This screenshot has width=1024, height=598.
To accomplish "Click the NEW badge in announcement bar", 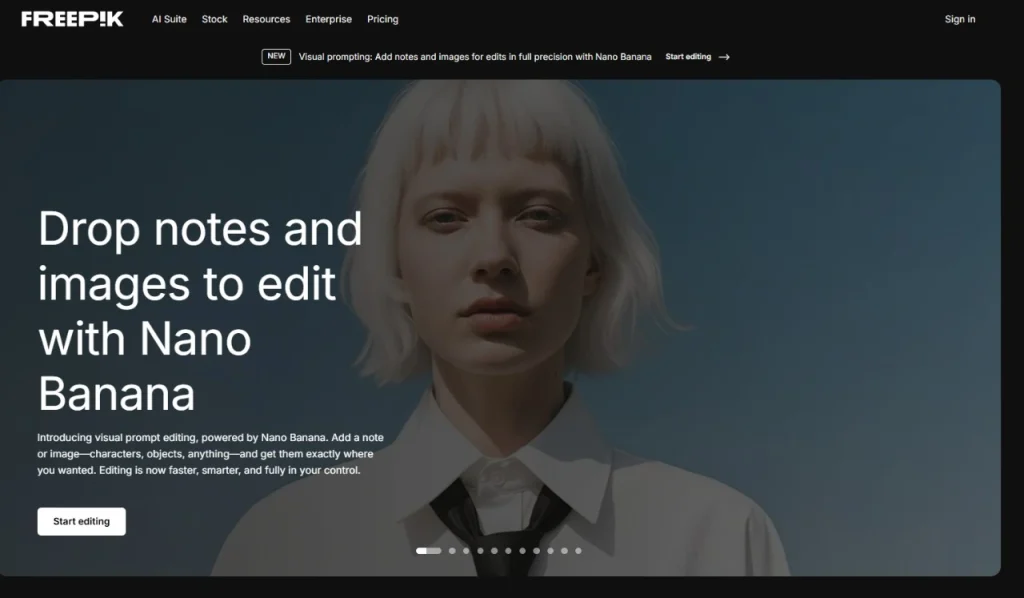I will tap(276, 57).
